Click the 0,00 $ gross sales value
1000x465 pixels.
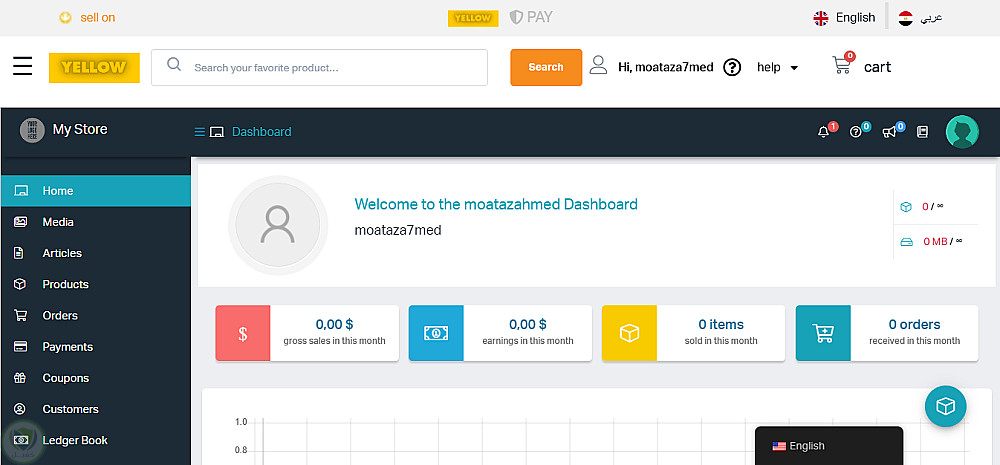334,325
